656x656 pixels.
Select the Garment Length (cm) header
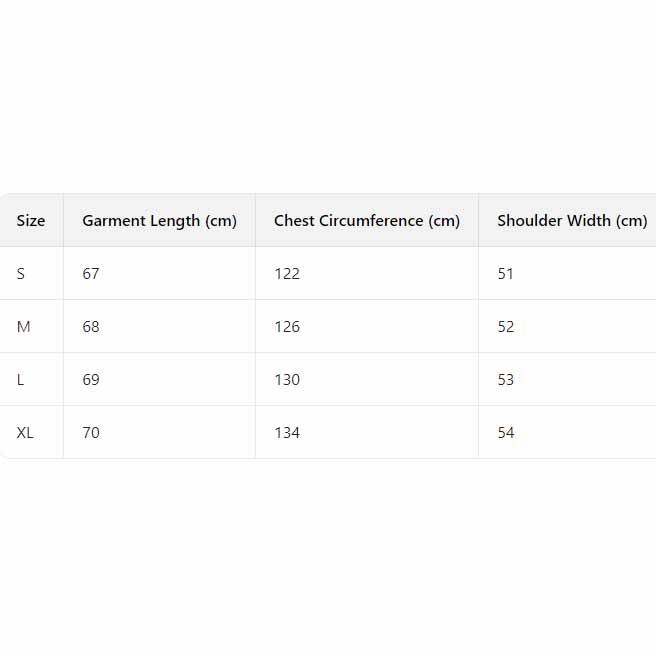click(159, 221)
